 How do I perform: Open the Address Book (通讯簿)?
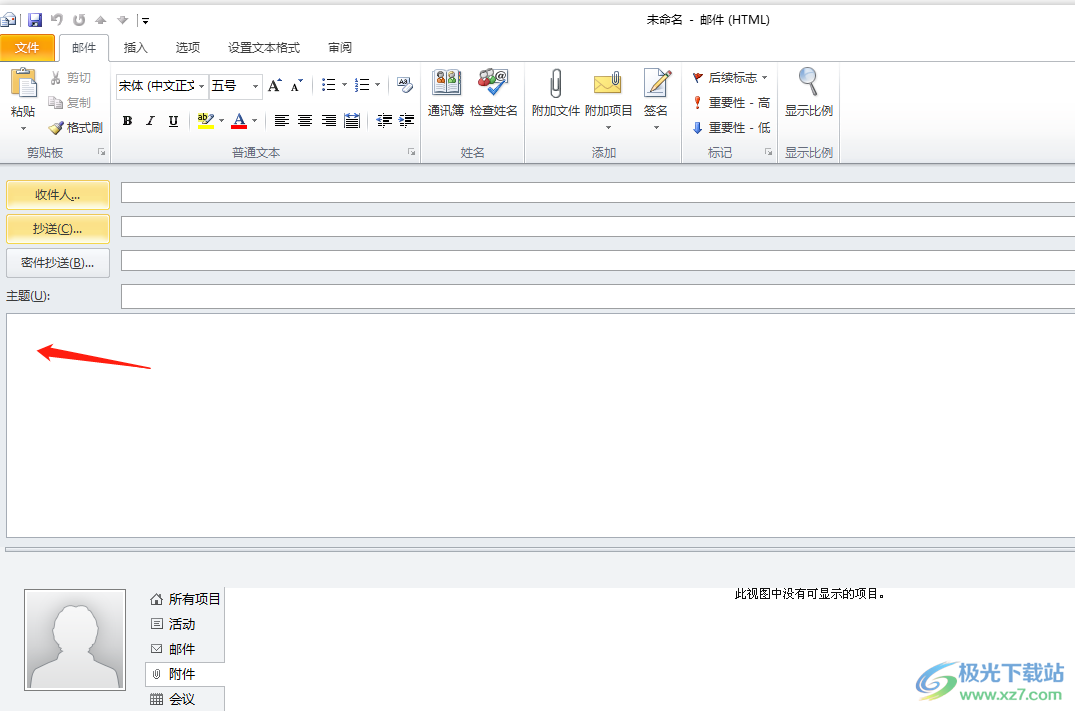coord(446,84)
